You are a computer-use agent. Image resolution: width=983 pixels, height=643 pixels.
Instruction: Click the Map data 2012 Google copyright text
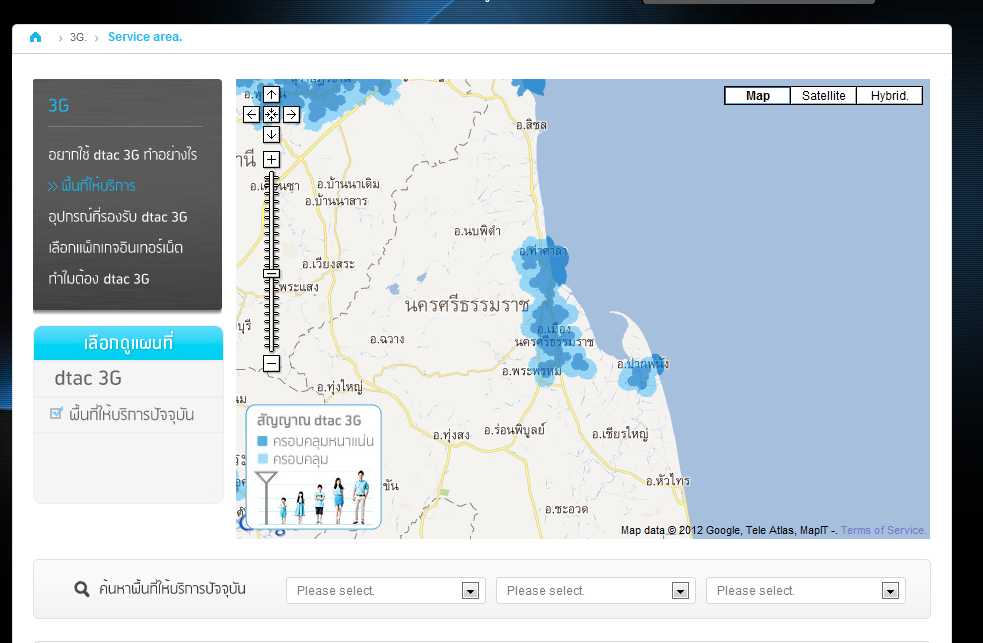(x=728, y=530)
